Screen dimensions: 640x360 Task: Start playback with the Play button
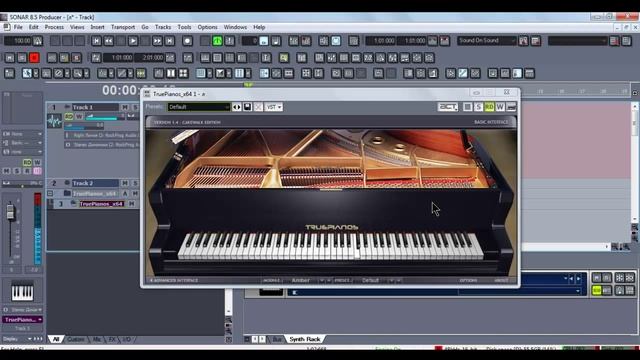pos(133,40)
